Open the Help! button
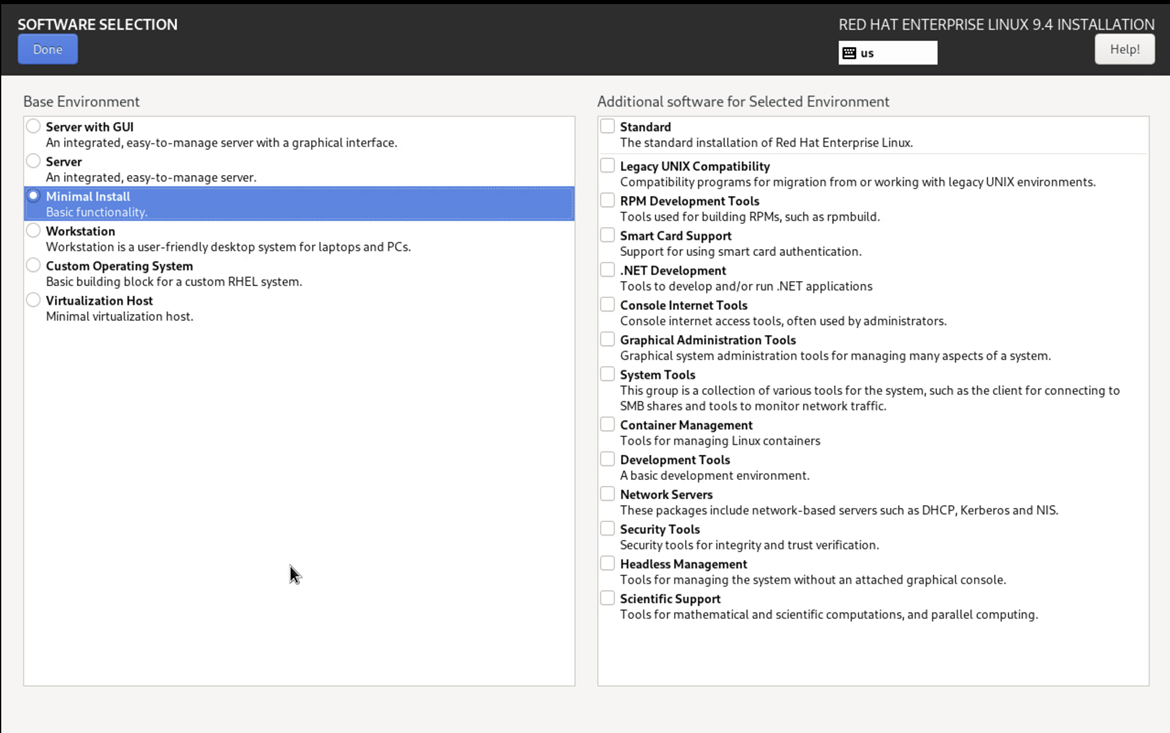The image size is (1170, 733). click(x=1124, y=49)
